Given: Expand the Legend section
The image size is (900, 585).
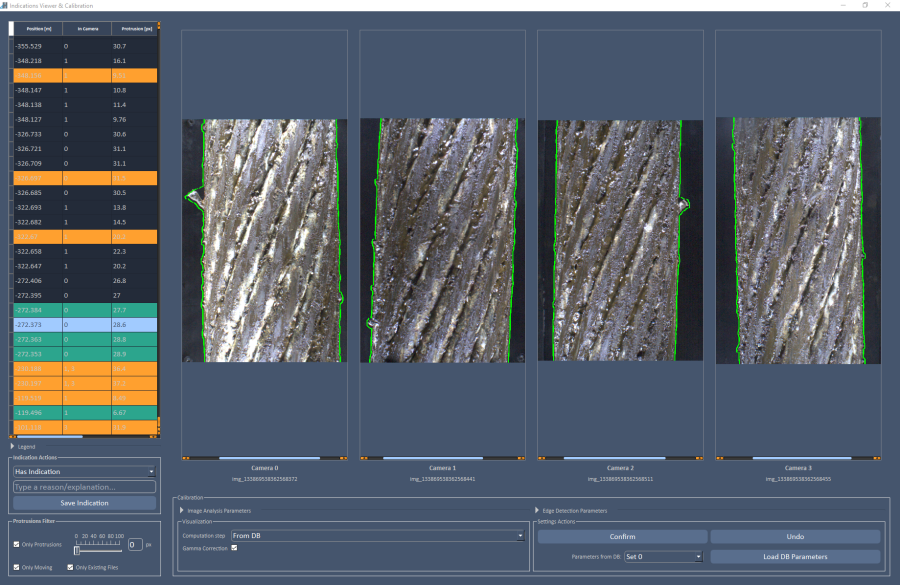Looking at the screenshot, I should click(12, 446).
